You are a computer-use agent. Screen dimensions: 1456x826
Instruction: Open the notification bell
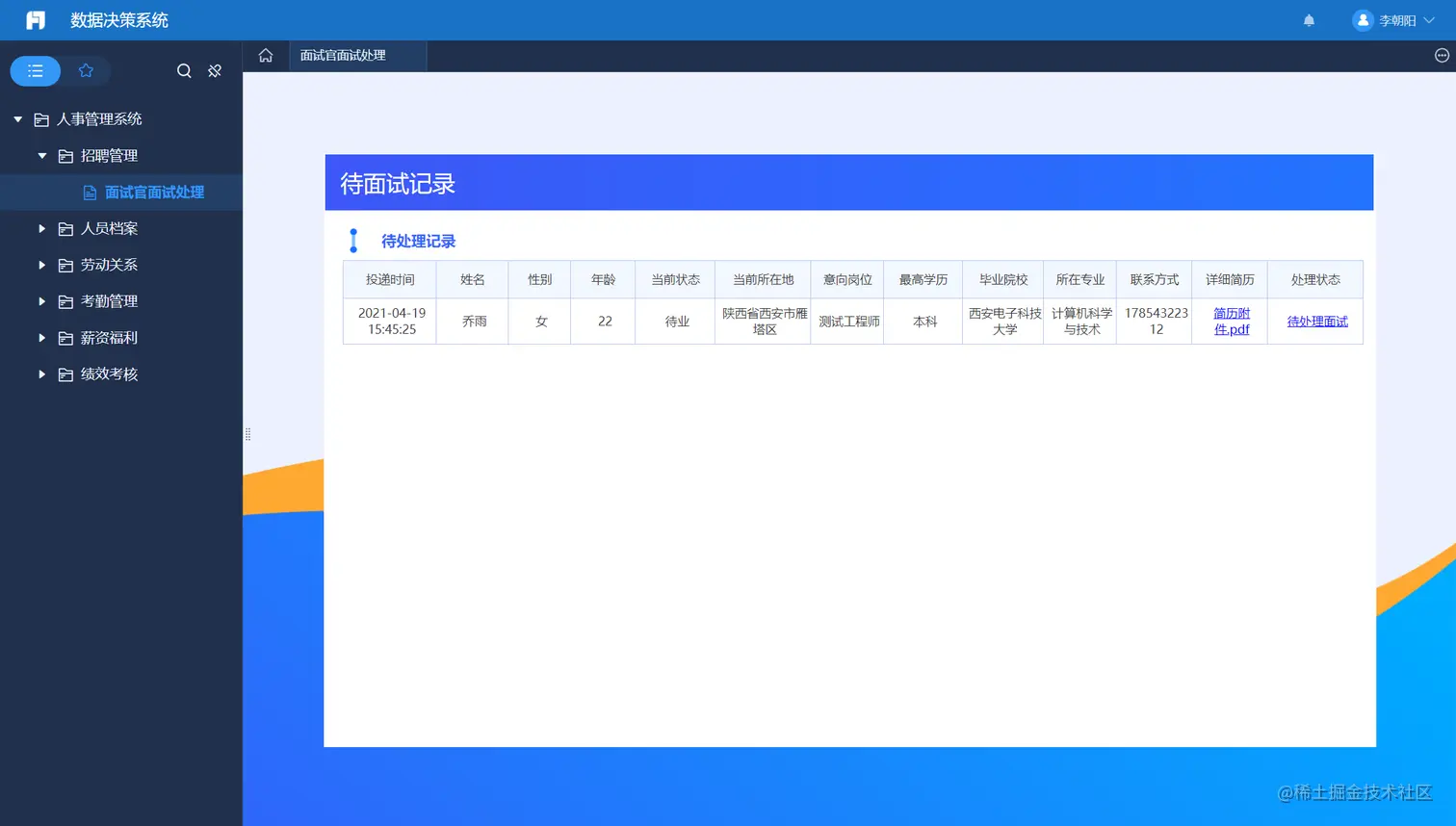tap(1308, 19)
